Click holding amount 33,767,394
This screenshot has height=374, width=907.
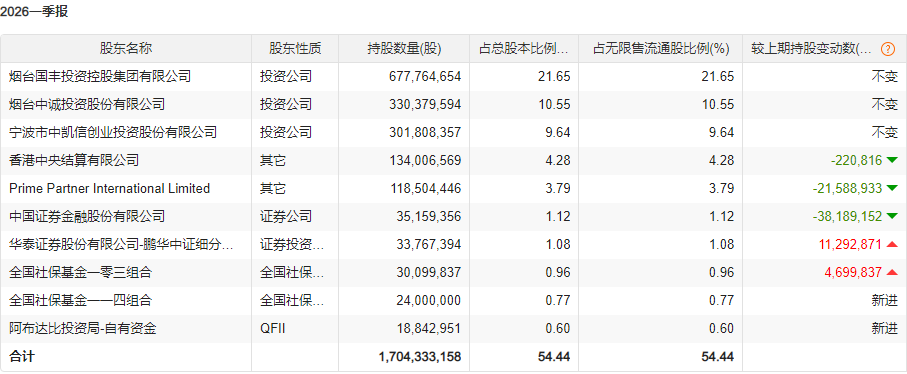click(x=429, y=245)
